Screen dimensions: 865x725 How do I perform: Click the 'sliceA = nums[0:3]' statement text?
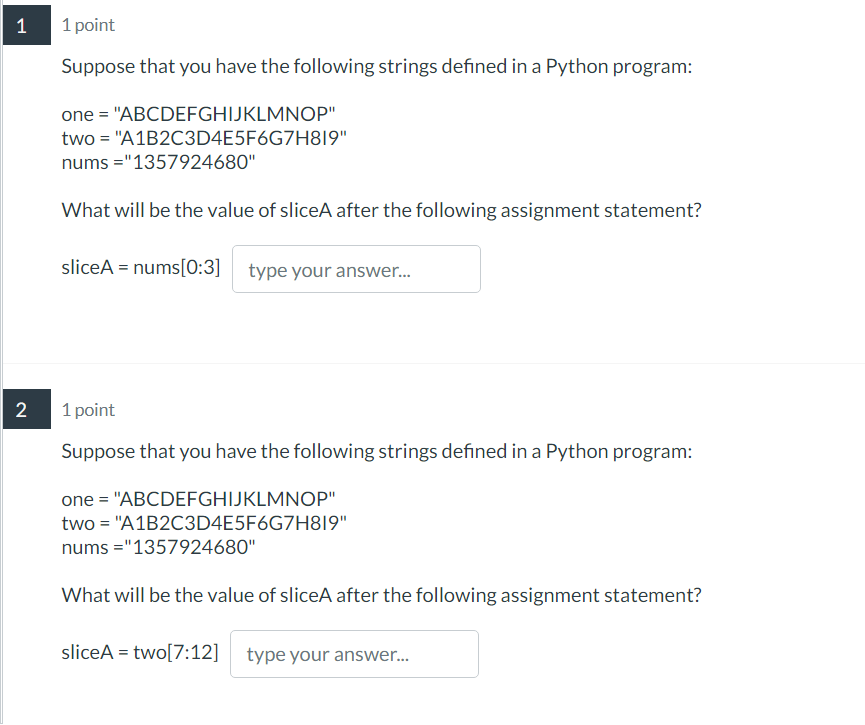[x=141, y=269]
